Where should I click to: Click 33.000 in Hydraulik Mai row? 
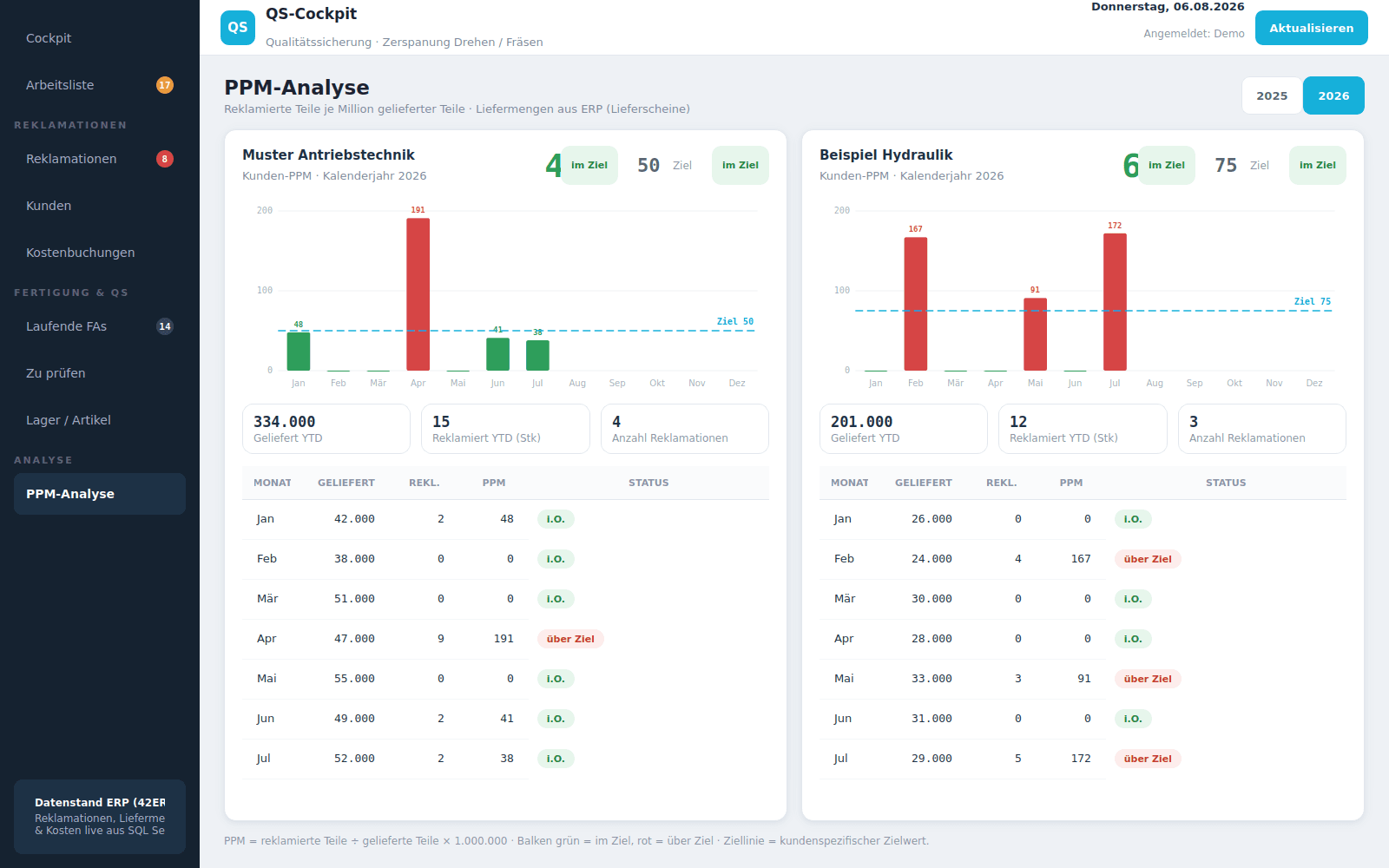pyautogui.click(x=931, y=679)
